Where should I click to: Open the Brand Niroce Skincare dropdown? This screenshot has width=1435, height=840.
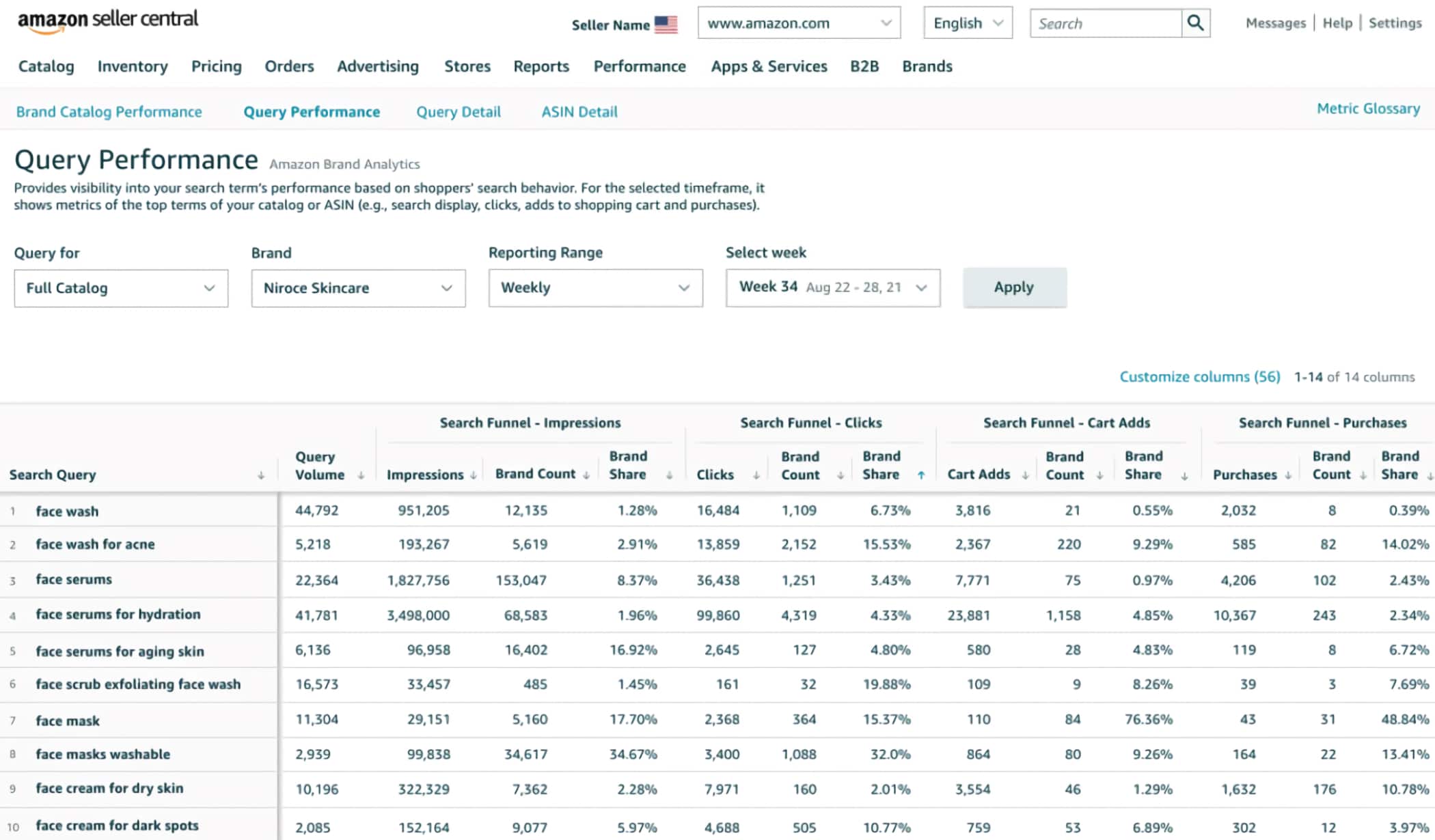coord(358,288)
